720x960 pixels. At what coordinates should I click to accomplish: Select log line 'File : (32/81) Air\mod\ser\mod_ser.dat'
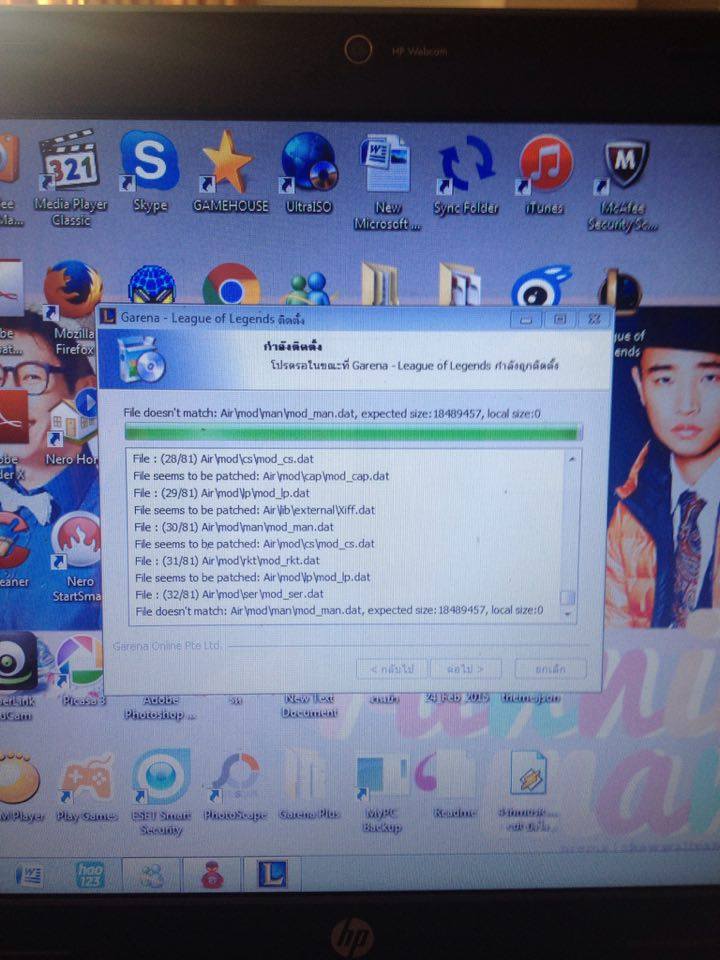230,594
